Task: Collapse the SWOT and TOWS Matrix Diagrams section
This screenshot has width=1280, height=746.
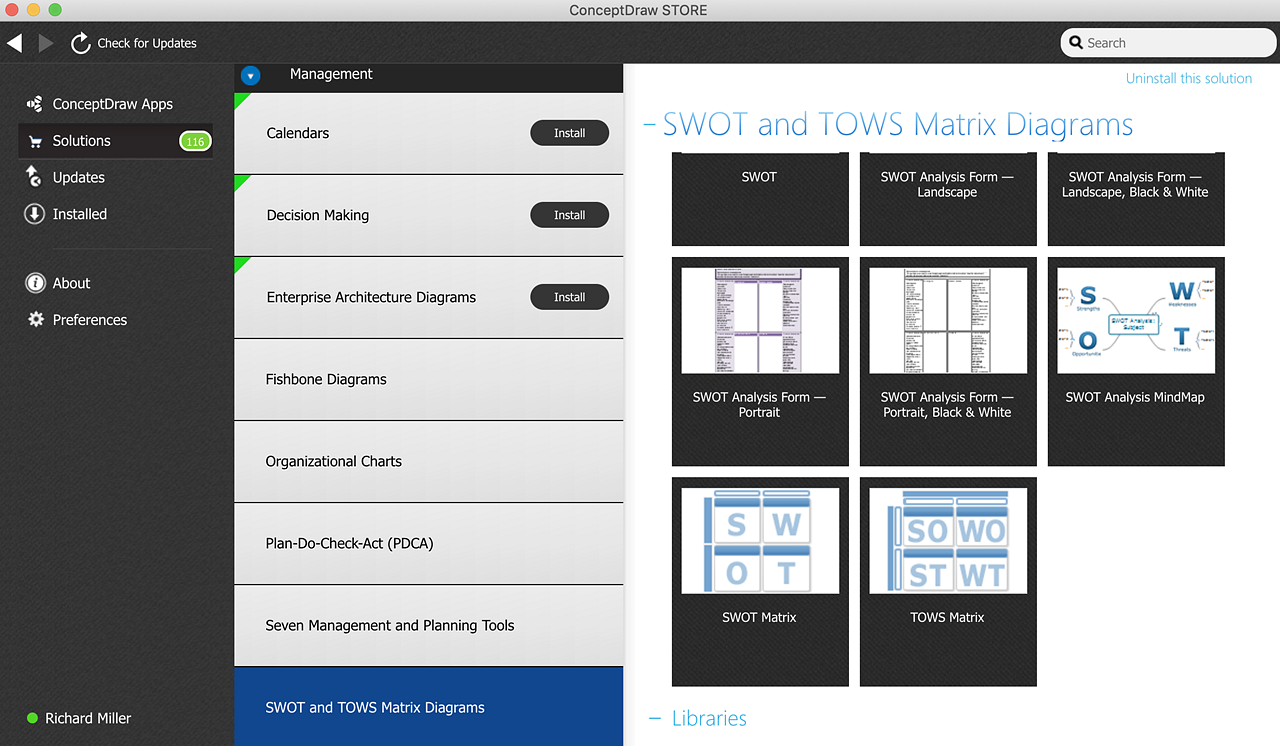Action: pos(650,125)
